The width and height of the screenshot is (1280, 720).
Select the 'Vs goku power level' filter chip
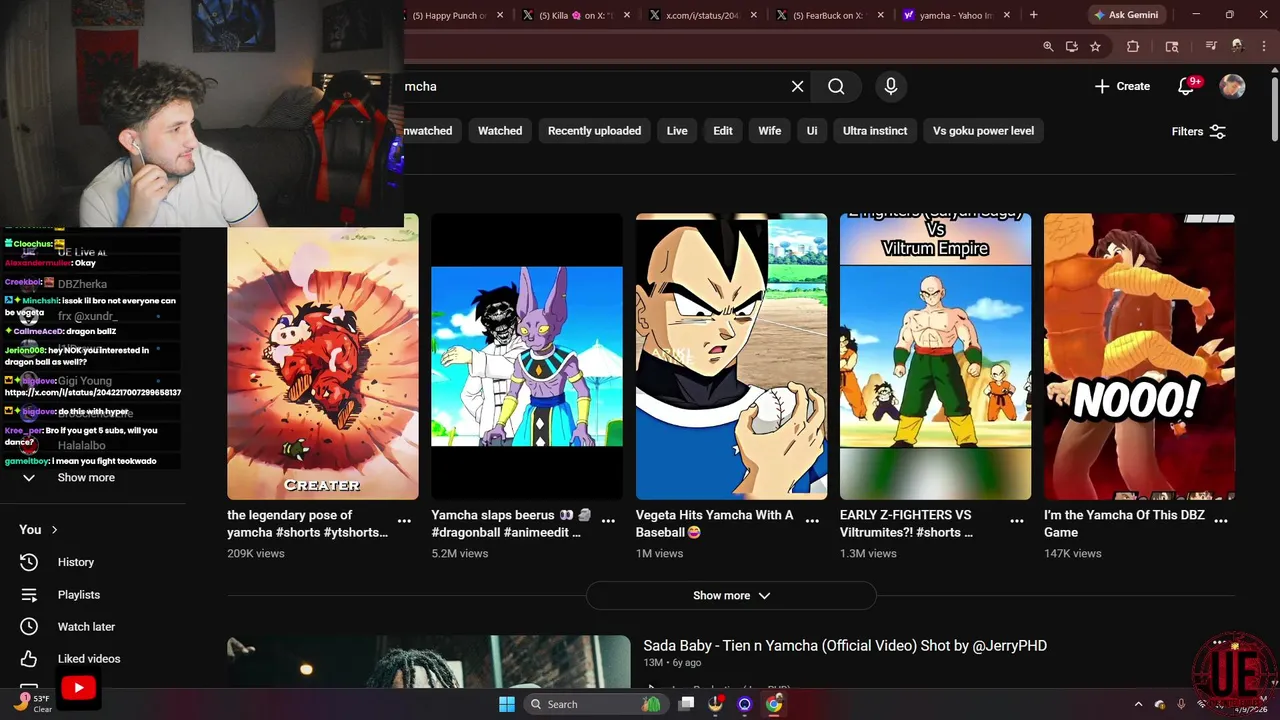point(983,131)
